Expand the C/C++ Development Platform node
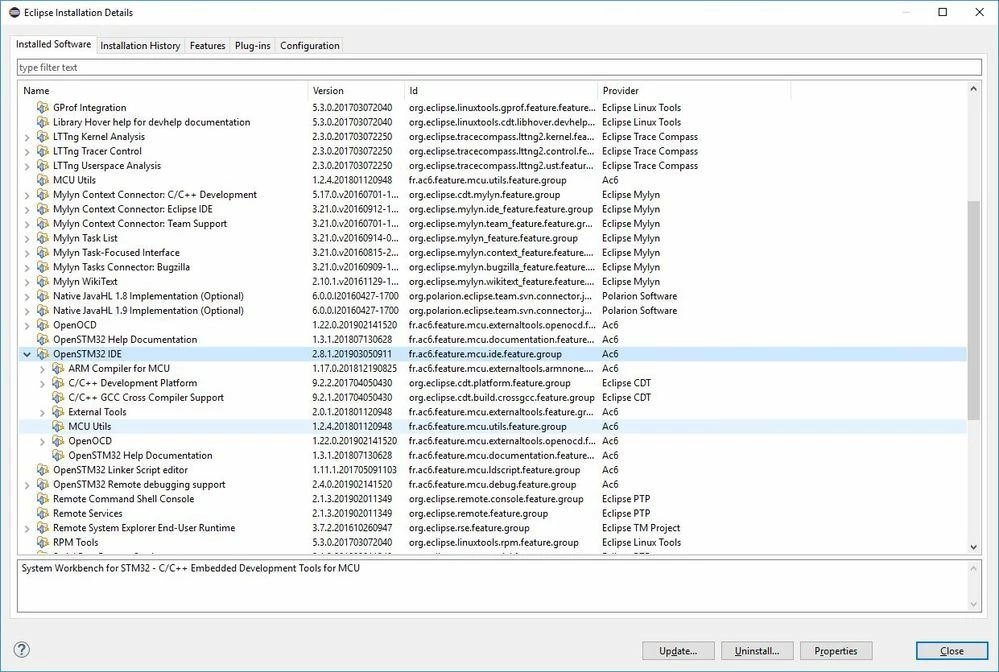The width and height of the screenshot is (999, 672). 42,383
